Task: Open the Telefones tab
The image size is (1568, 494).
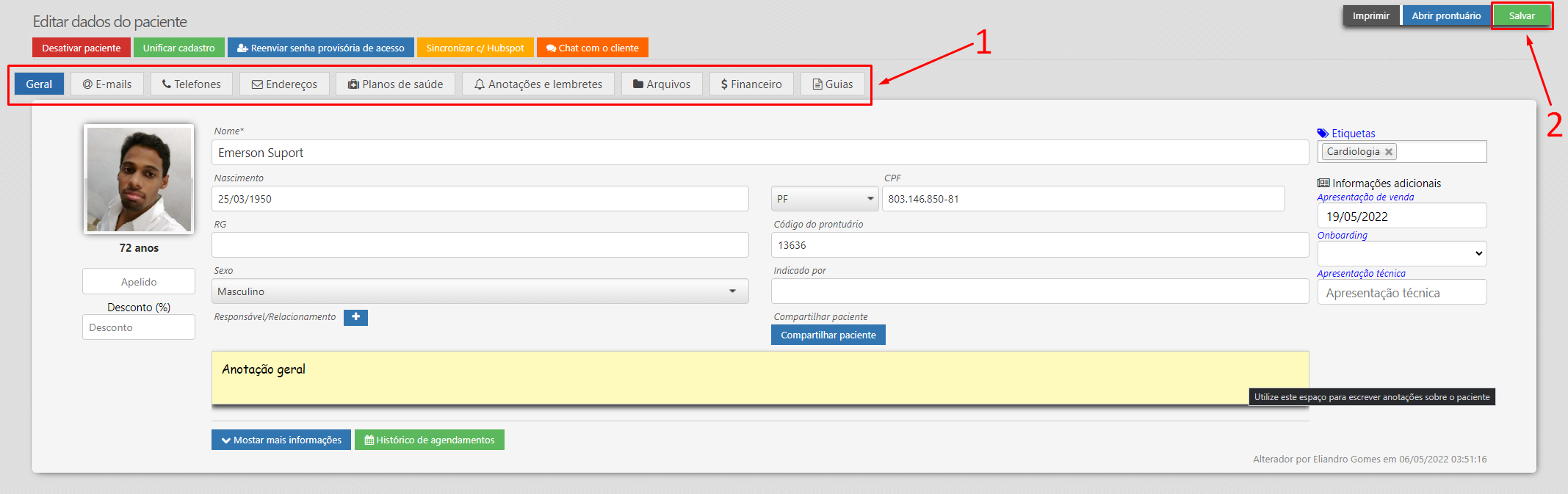Action: click(x=192, y=84)
